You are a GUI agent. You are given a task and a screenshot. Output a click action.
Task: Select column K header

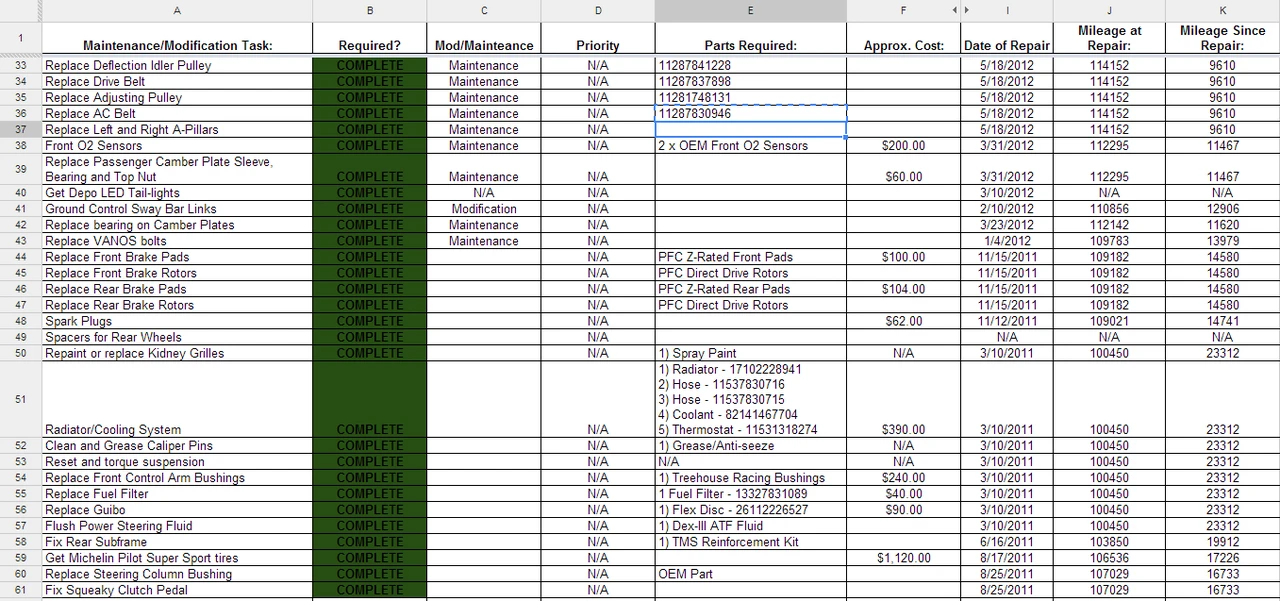pyautogui.click(x=1222, y=10)
